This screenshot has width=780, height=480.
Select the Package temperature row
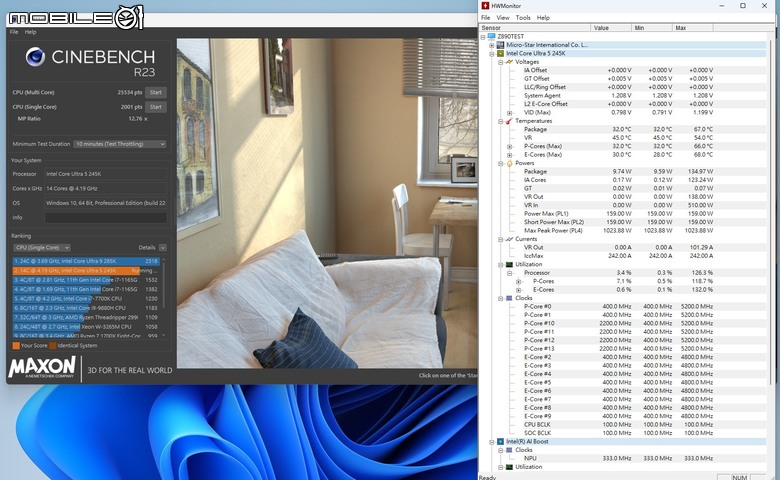(x=618, y=129)
